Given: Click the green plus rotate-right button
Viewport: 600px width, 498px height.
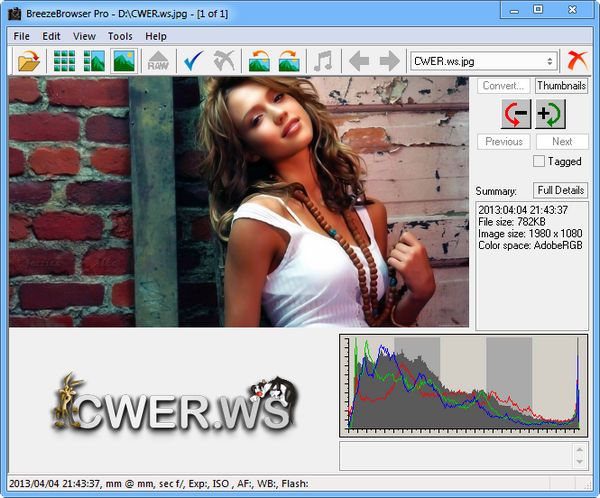Looking at the screenshot, I should (548, 114).
